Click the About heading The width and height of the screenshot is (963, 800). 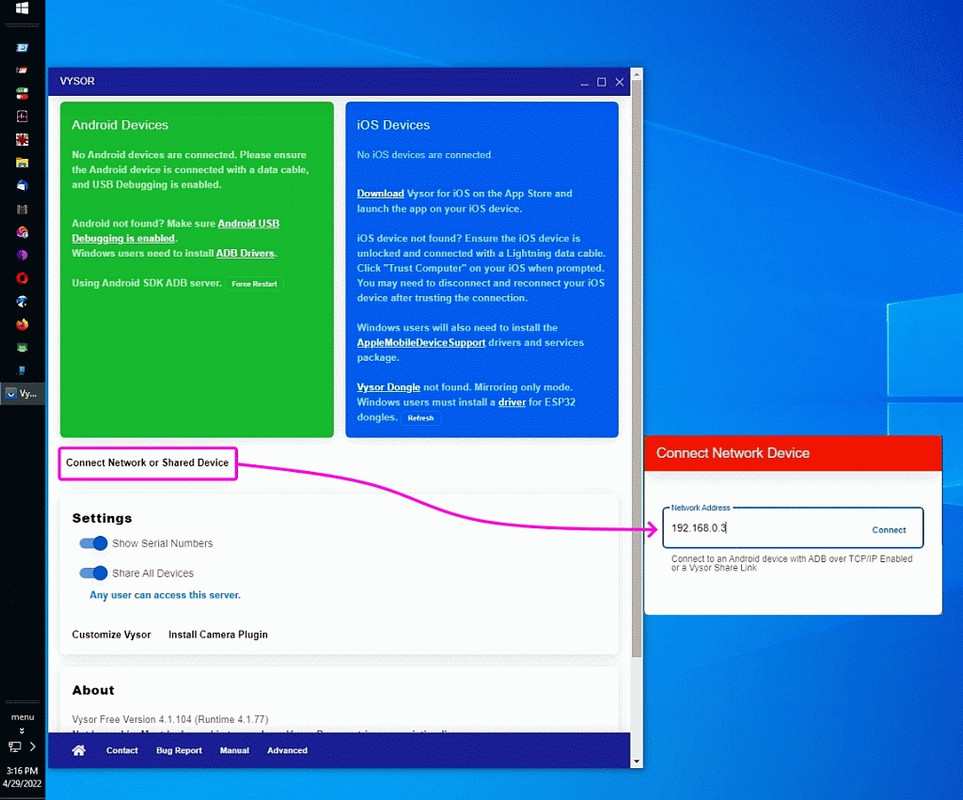(x=93, y=690)
